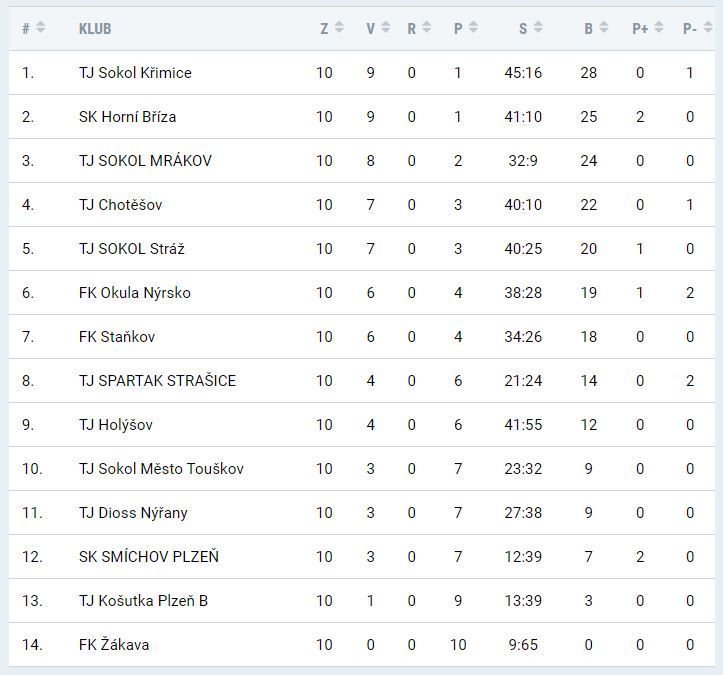Open TJ Sokol Křimice club link
The image size is (723, 675).
pos(135,73)
